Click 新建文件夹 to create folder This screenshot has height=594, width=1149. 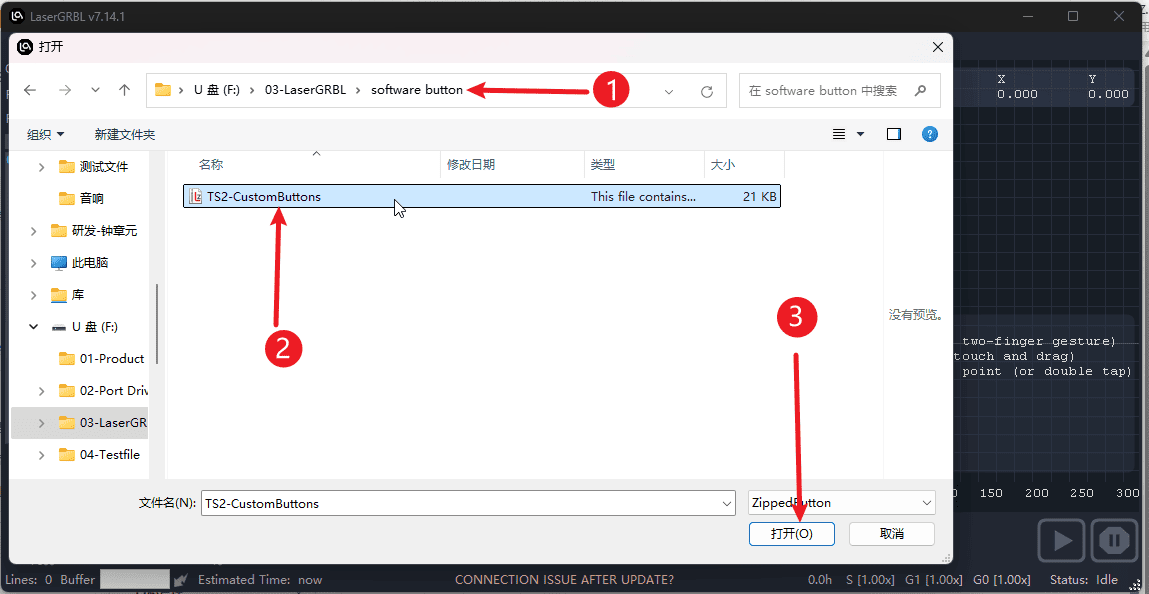125,134
